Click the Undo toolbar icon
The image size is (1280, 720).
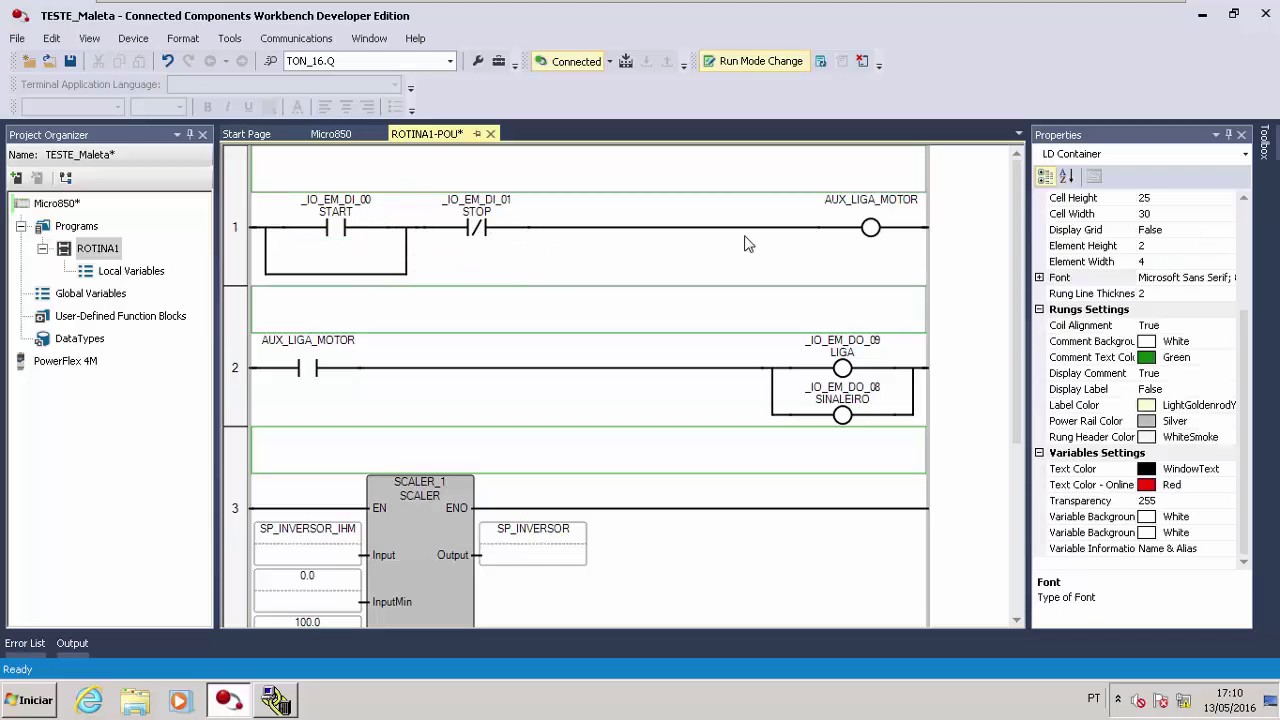point(167,61)
